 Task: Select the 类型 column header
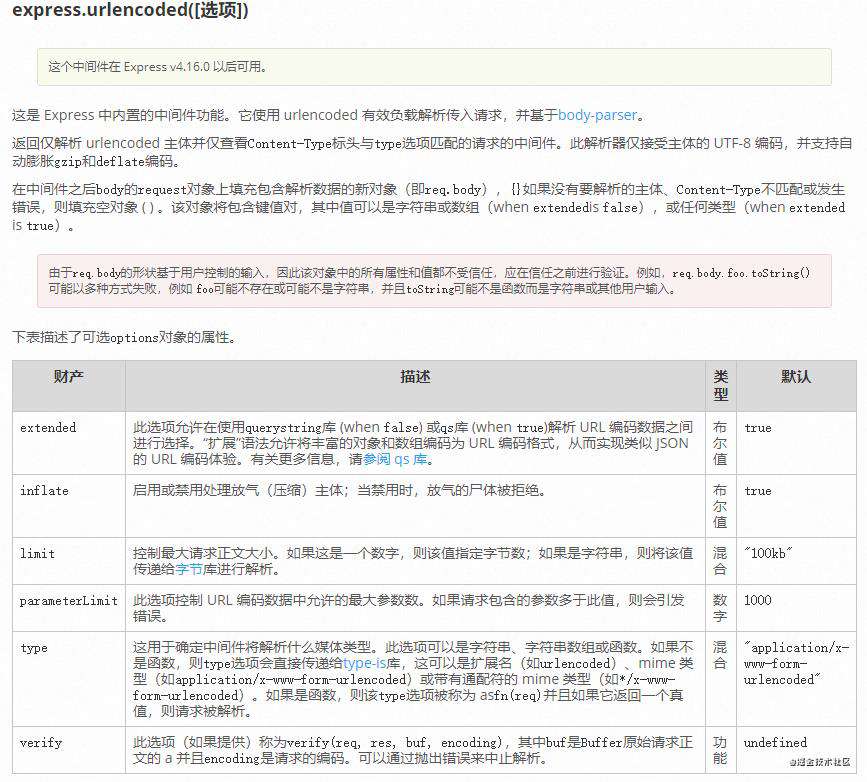pos(720,385)
